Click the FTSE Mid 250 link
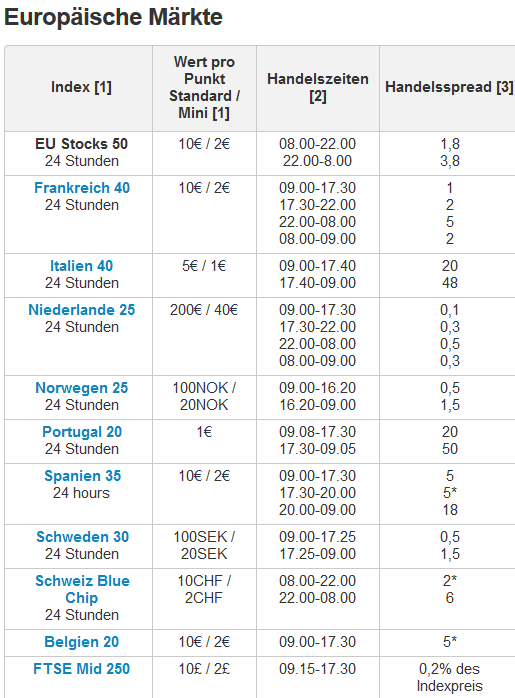This screenshot has height=698, width=515. point(81,669)
